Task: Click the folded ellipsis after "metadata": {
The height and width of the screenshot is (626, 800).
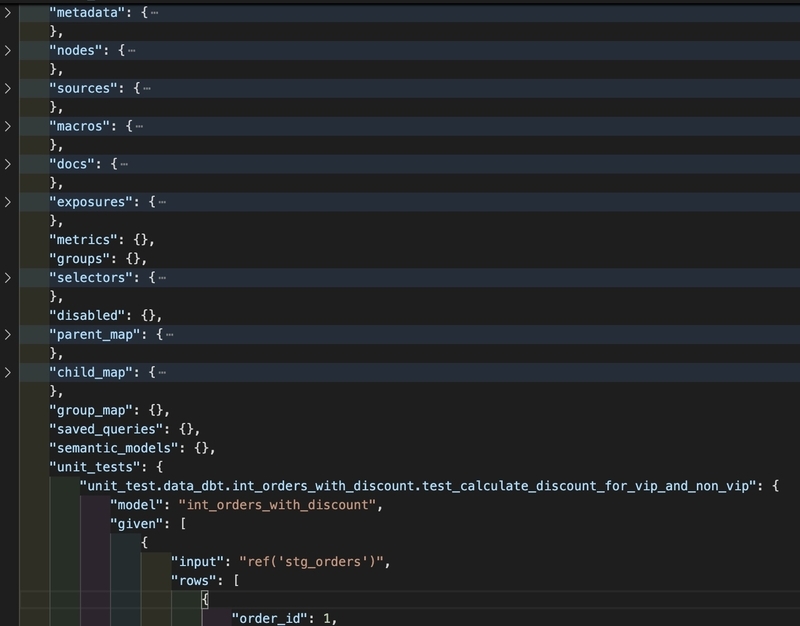Action: 155,13
